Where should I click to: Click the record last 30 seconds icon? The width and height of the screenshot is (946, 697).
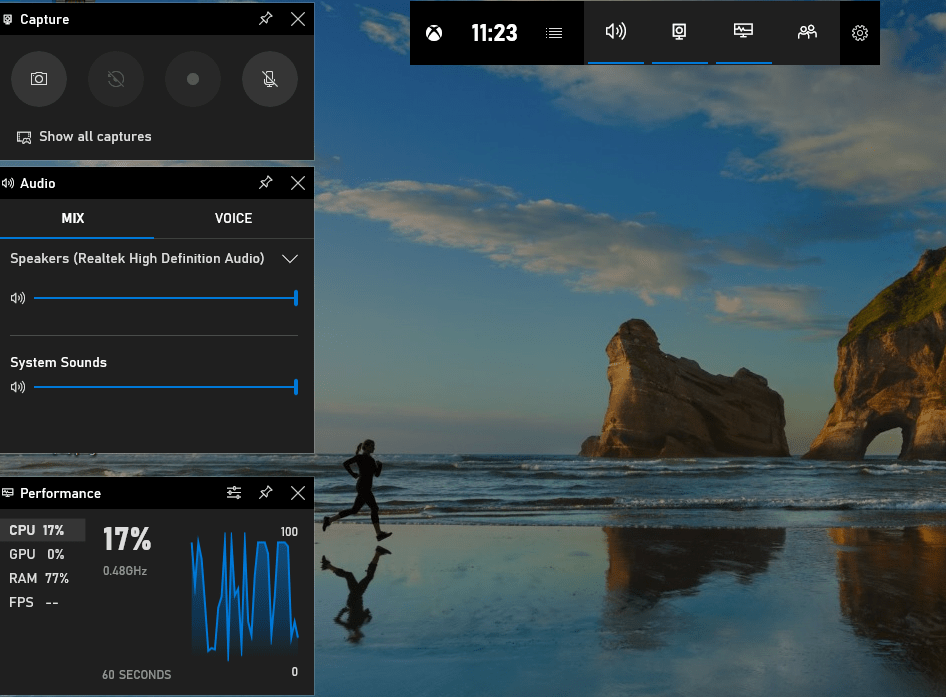click(x=116, y=79)
